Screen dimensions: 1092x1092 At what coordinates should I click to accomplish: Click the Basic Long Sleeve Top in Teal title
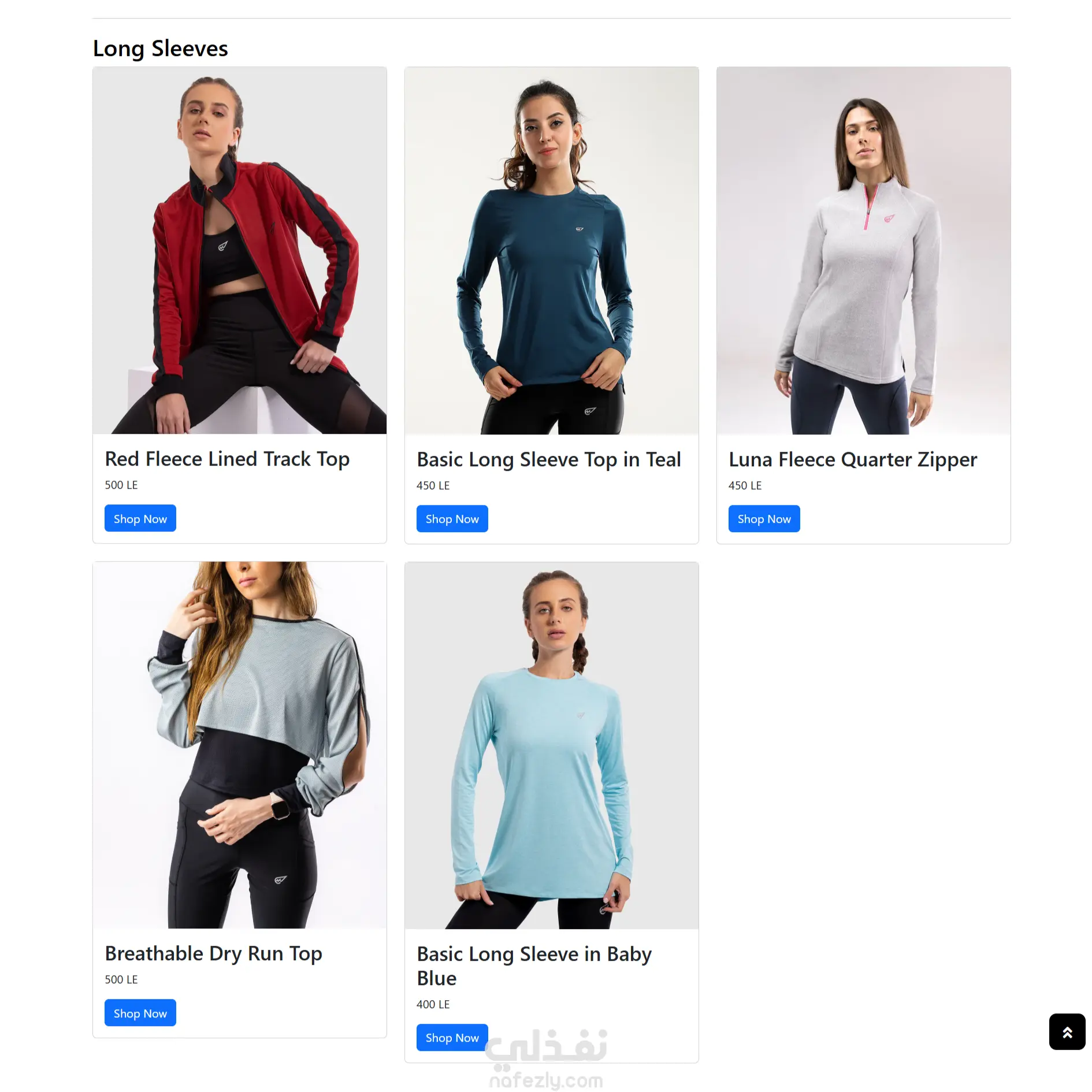pos(549,460)
